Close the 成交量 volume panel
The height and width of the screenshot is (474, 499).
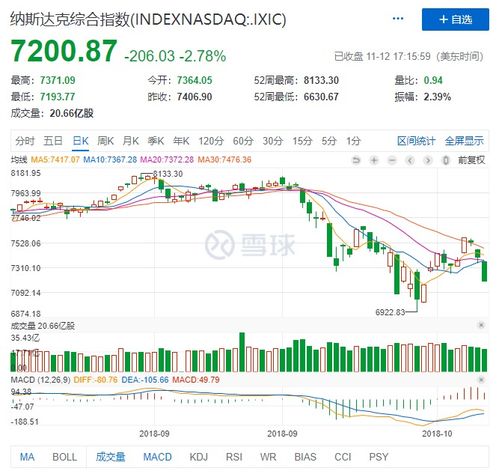pos(481,325)
